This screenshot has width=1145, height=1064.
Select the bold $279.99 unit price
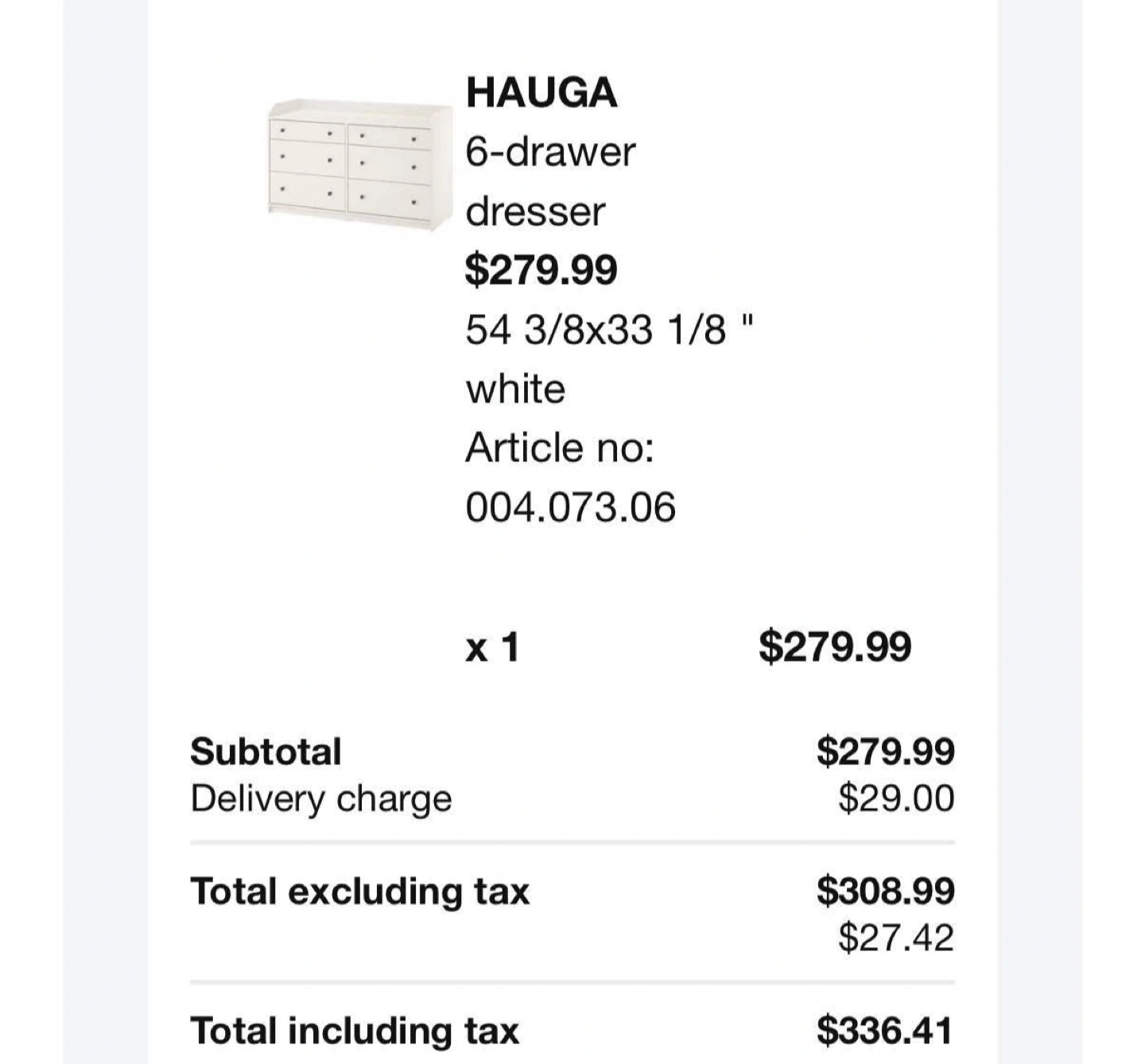pos(541,270)
